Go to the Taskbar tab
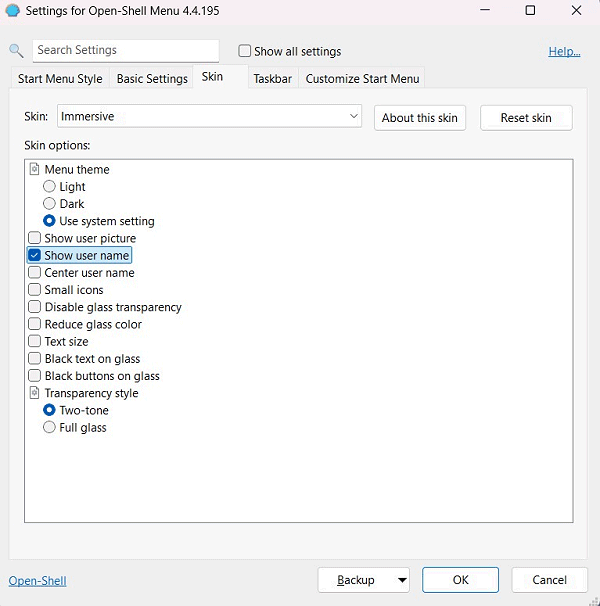Image resolution: width=600 pixels, height=606 pixels. (x=272, y=79)
